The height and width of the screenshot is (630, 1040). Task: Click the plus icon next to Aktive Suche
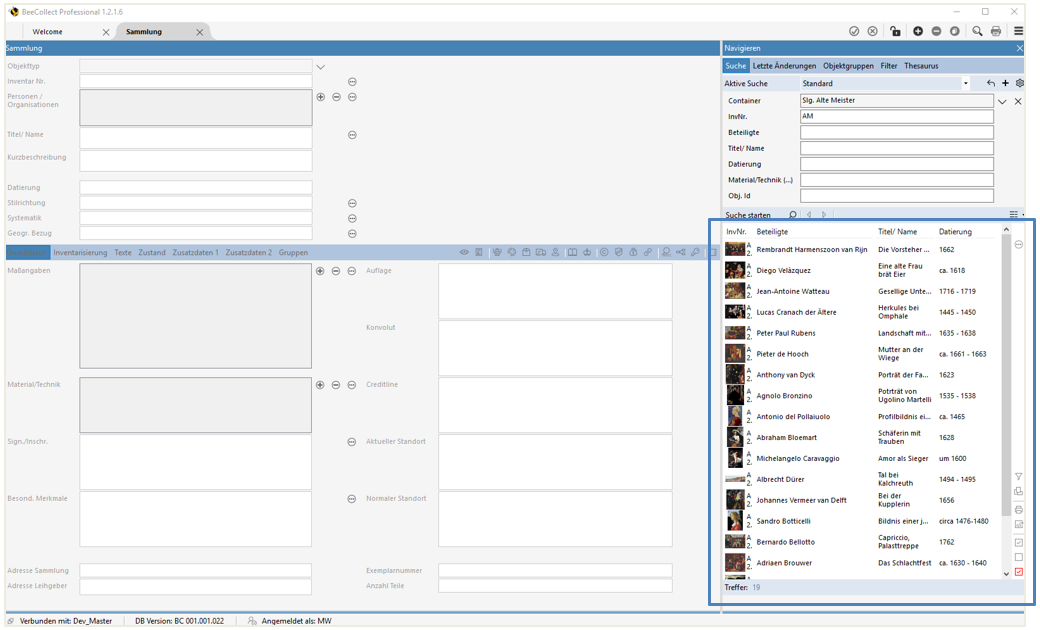click(1005, 84)
